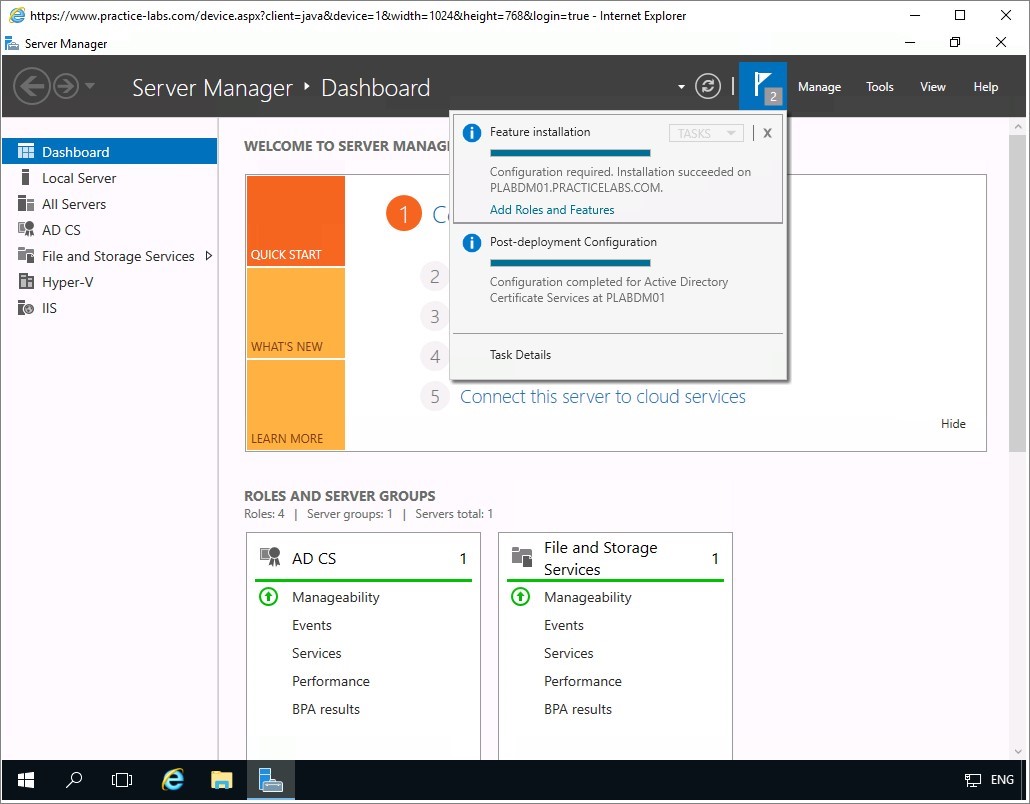Click the AD CS sidebar icon

[x=26, y=229]
